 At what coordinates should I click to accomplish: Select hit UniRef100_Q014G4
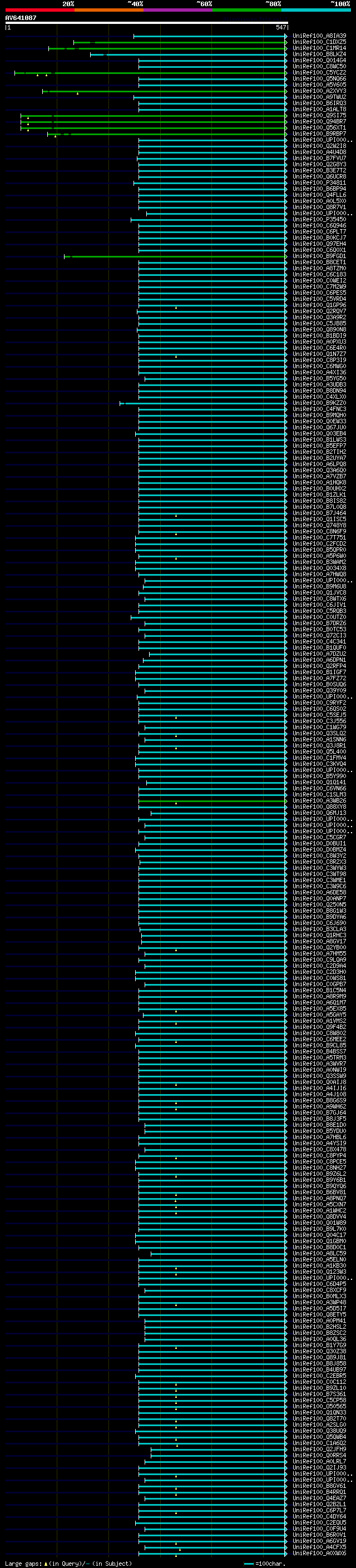coord(319,60)
